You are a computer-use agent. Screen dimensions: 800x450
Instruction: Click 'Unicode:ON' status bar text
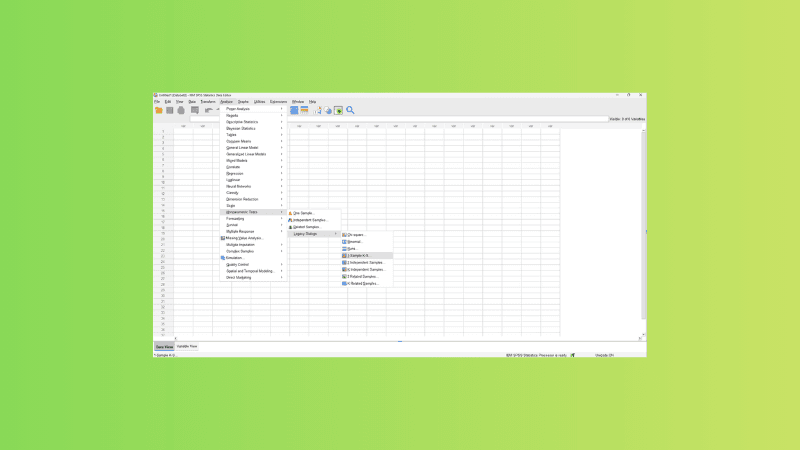pyautogui.click(x=604, y=355)
